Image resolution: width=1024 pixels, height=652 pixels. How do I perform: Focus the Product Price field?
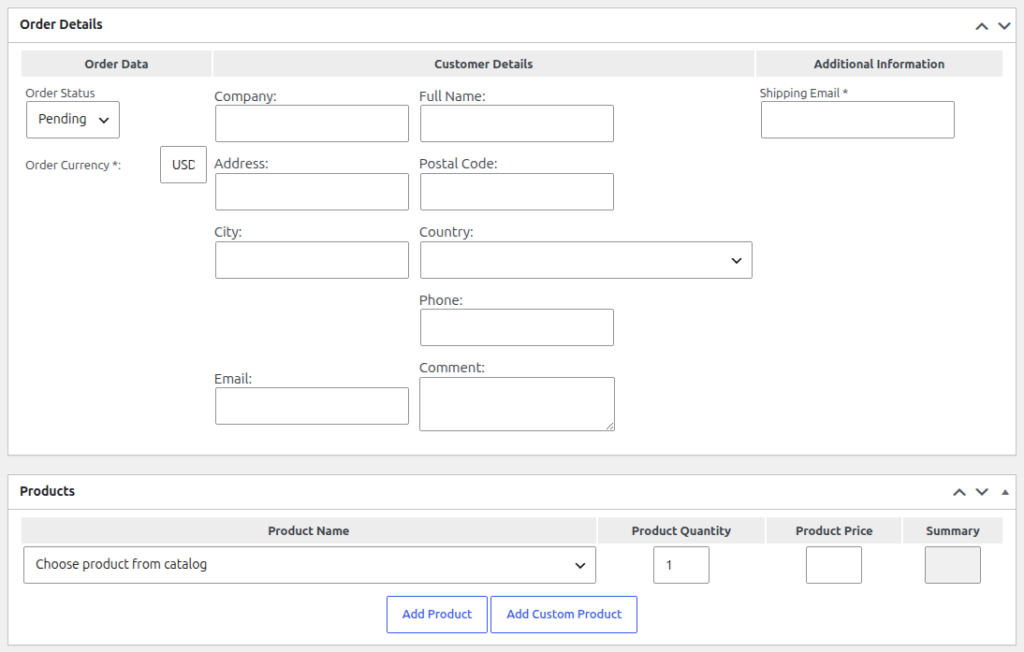coord(833,565)
